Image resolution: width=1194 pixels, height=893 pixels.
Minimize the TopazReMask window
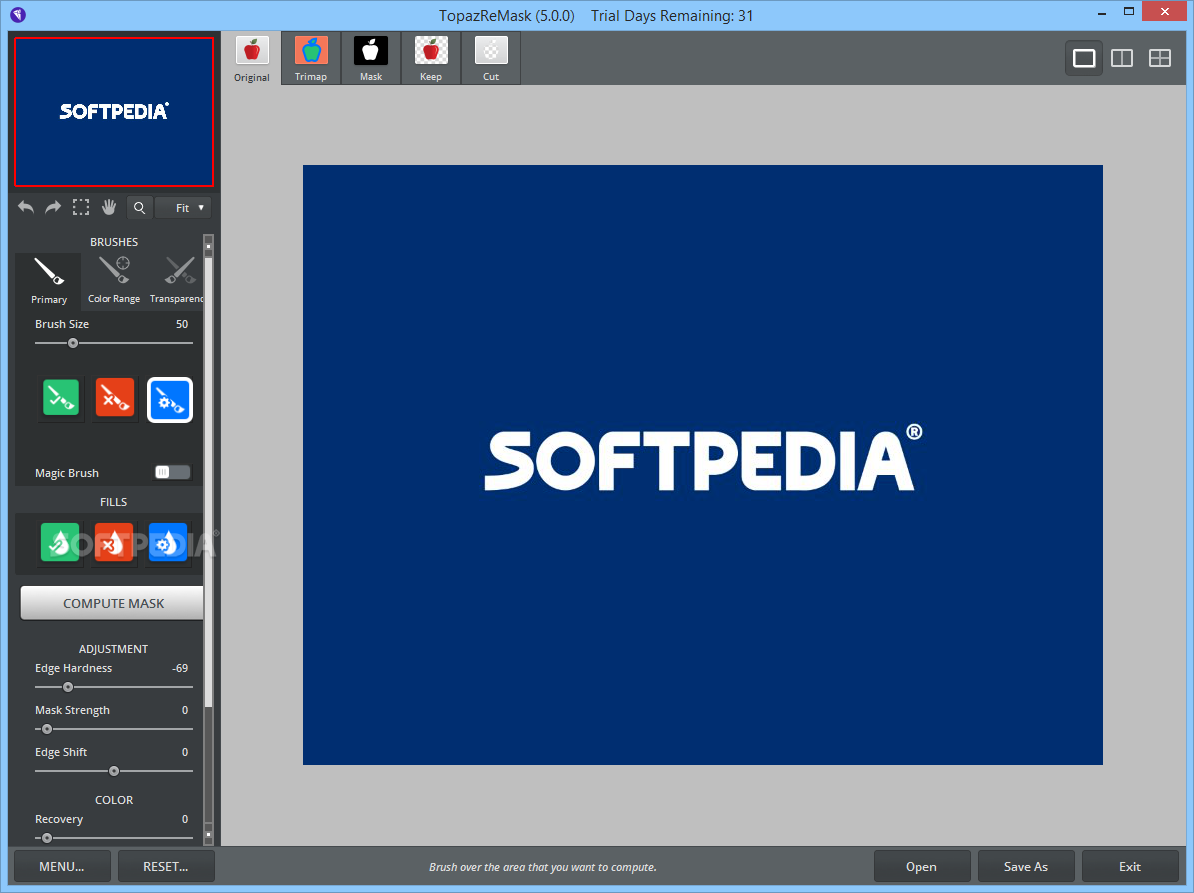1102,13
